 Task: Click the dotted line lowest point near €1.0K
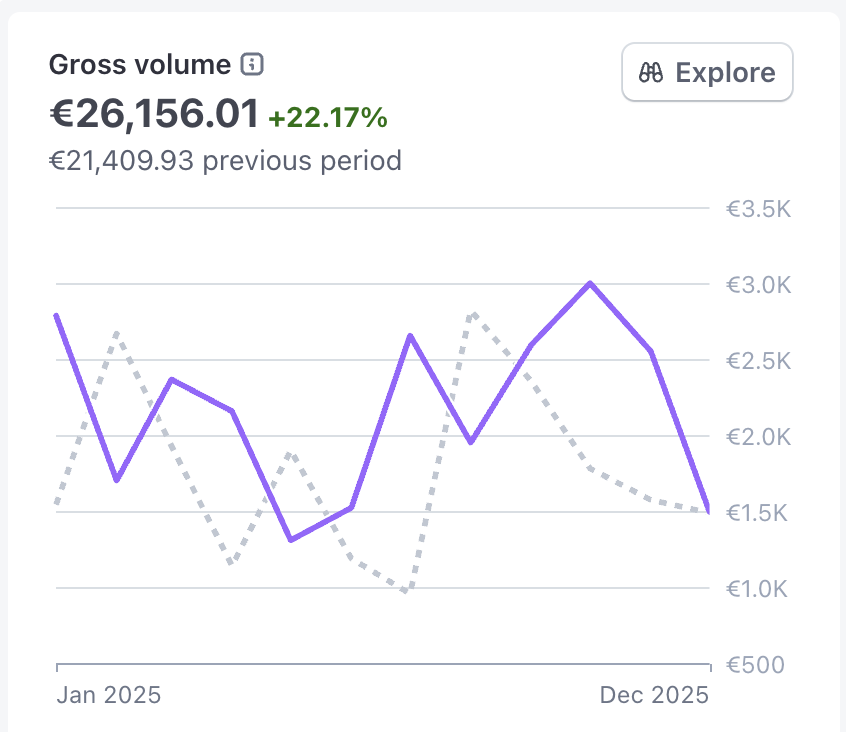click(406, 590)
